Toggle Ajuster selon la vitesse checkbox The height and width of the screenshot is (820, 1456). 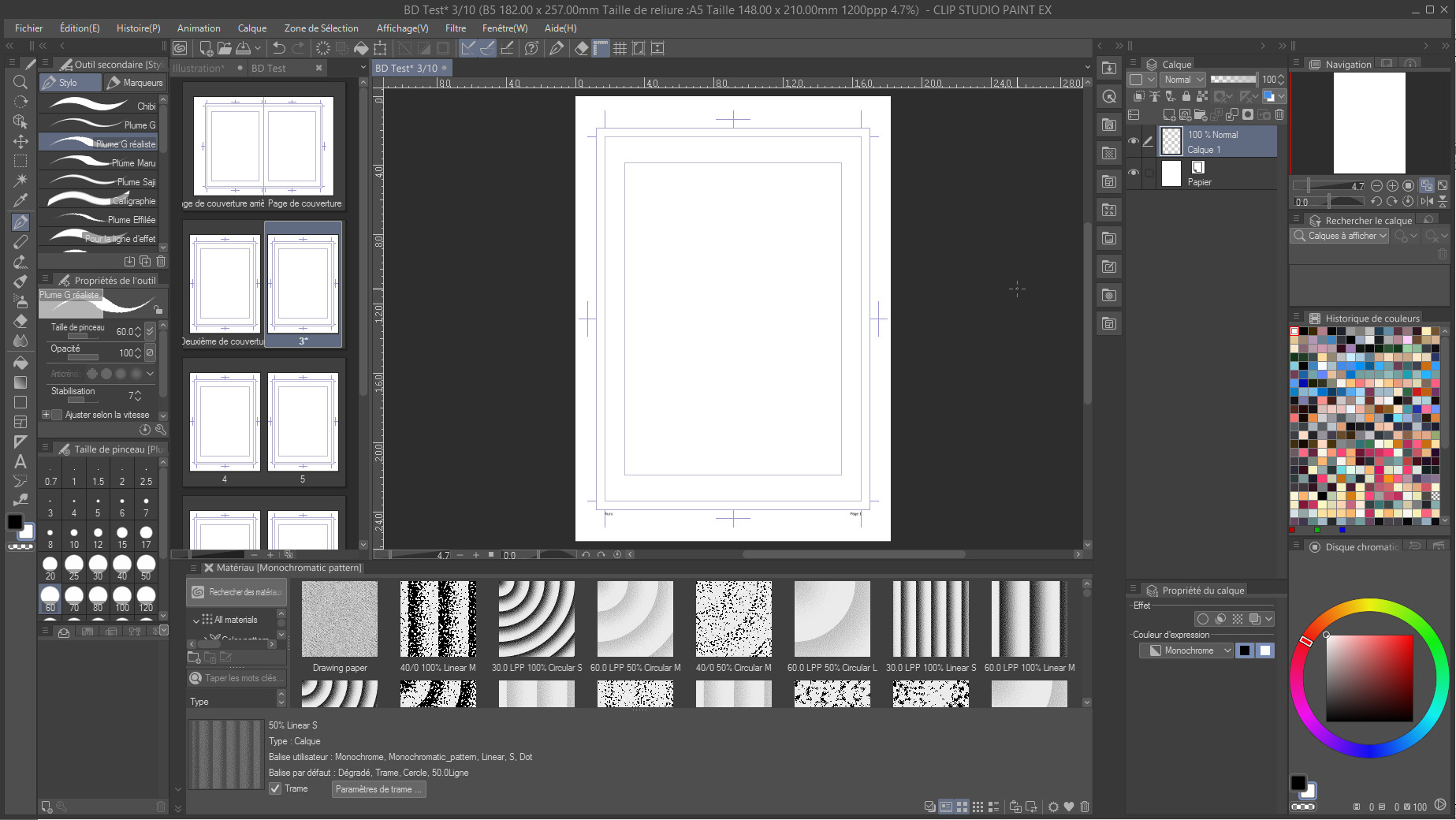pos(57,415)
